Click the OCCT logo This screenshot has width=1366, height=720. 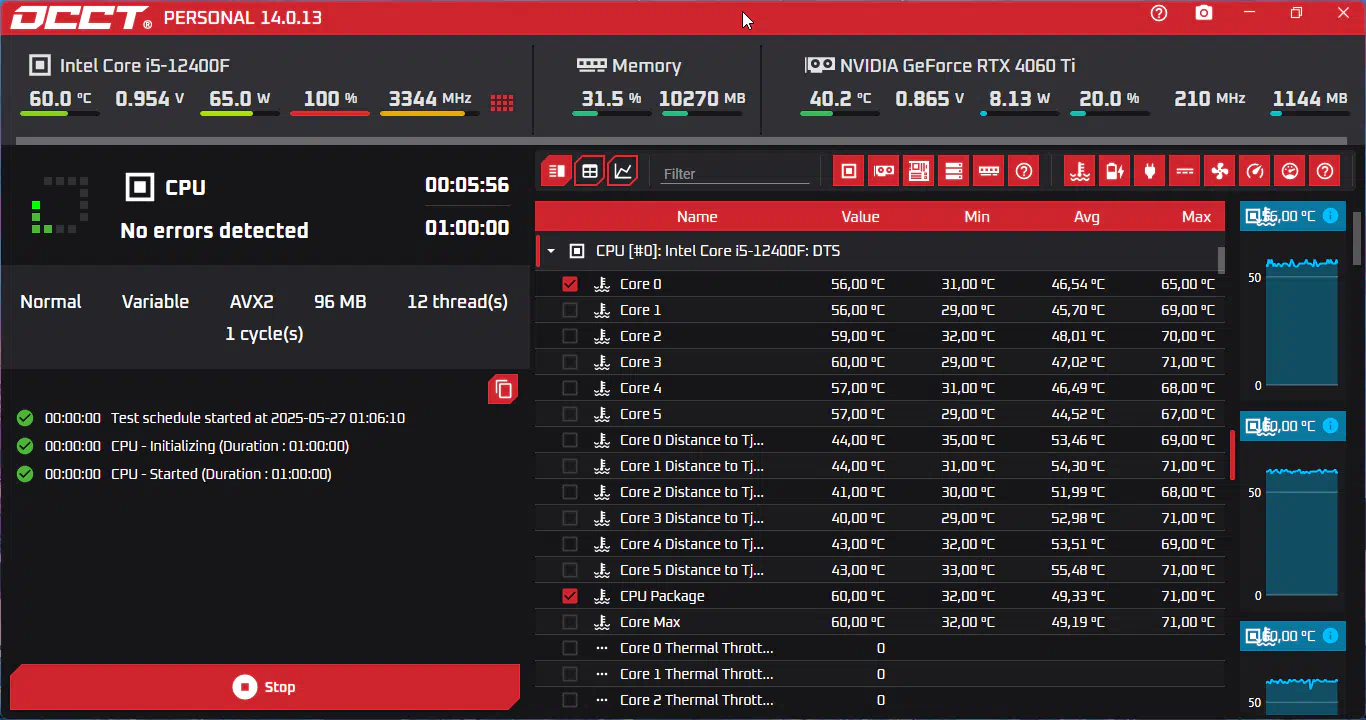click(x=81, y=18)
